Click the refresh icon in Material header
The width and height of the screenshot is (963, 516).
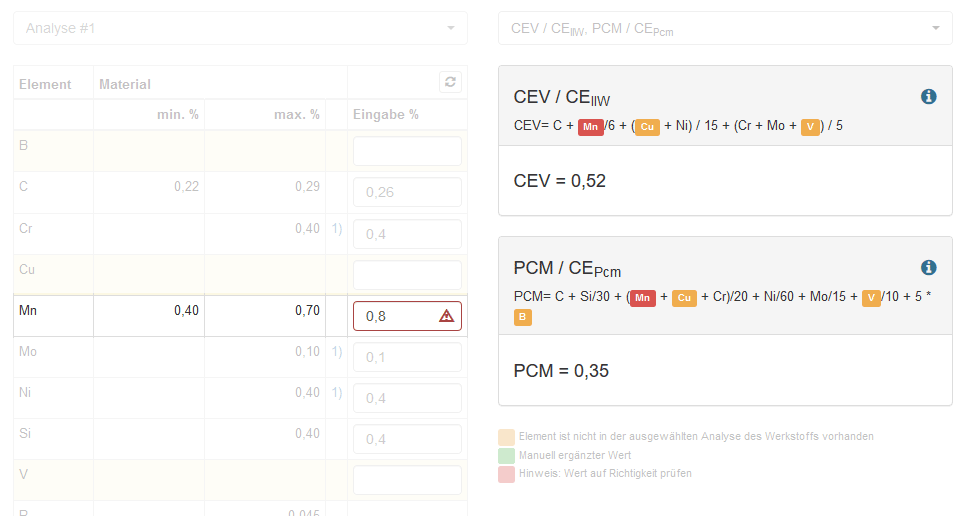click(x=451, y=82)
